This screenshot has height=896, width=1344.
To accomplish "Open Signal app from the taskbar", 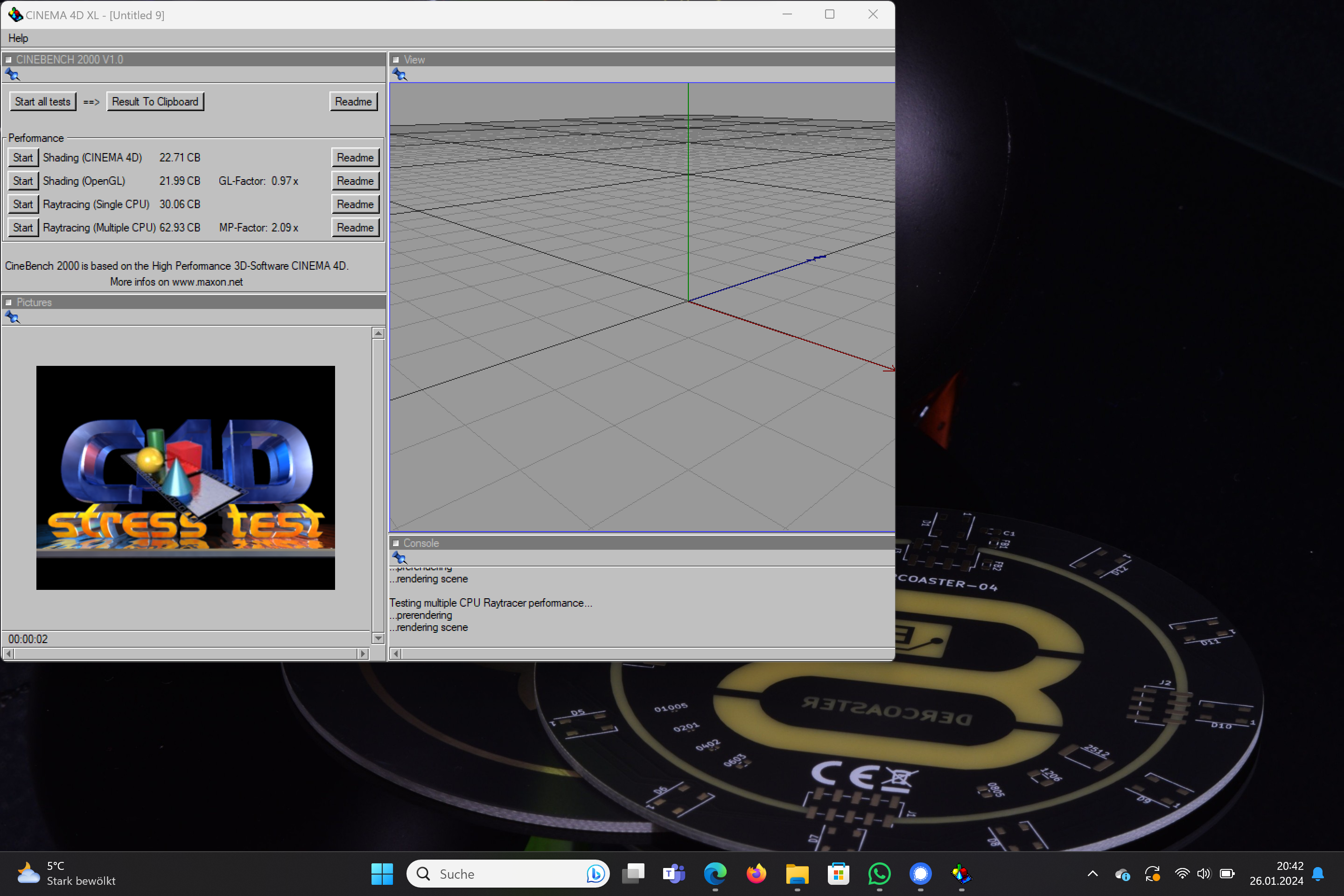I will tap(921, 874).
